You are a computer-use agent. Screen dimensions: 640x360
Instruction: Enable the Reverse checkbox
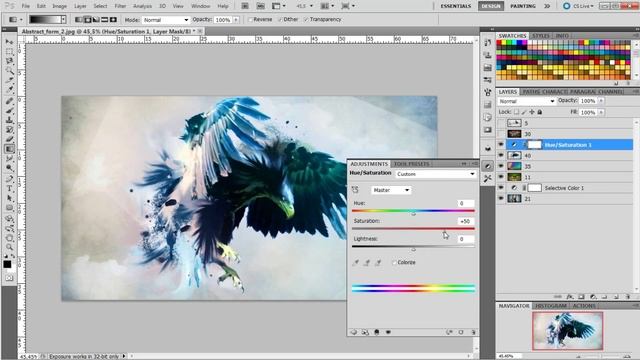[251, 20]
